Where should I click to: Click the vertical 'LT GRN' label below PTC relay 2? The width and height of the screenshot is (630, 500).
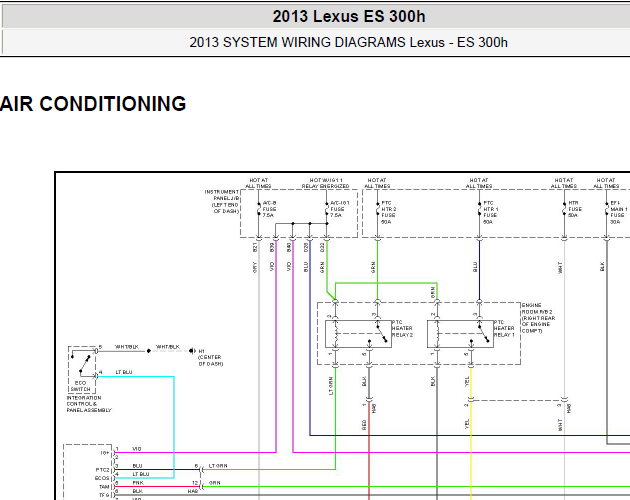tap(331, 386)
